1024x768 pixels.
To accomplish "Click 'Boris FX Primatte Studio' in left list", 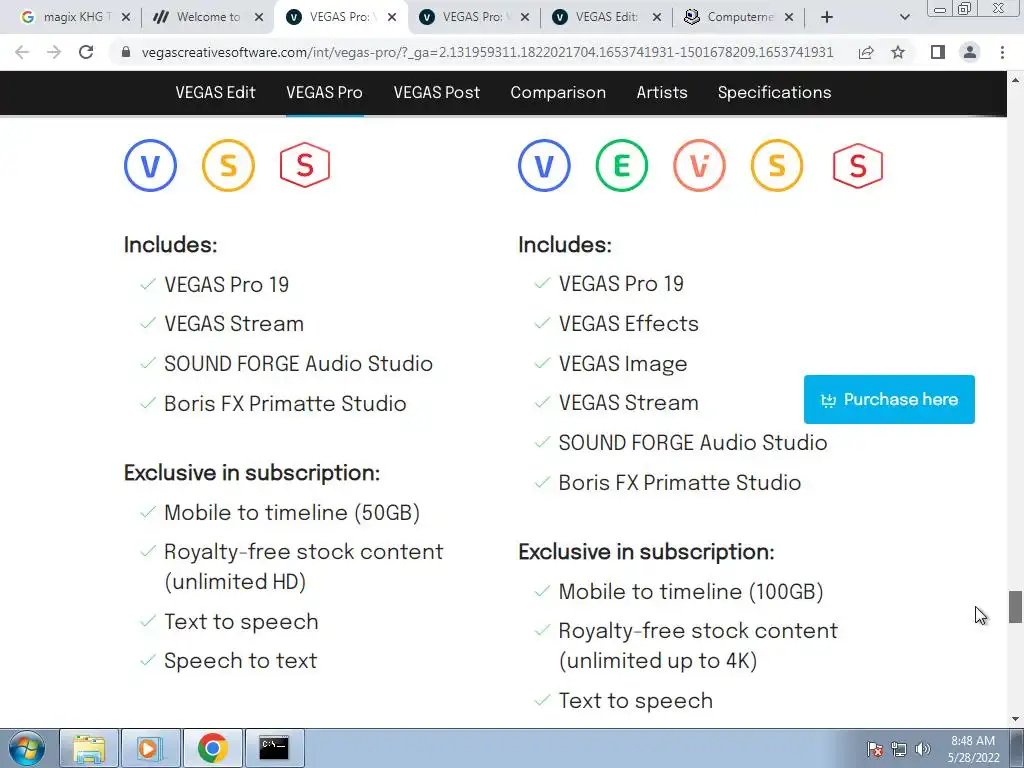I will pyautogui.click(x=285, y=404).
